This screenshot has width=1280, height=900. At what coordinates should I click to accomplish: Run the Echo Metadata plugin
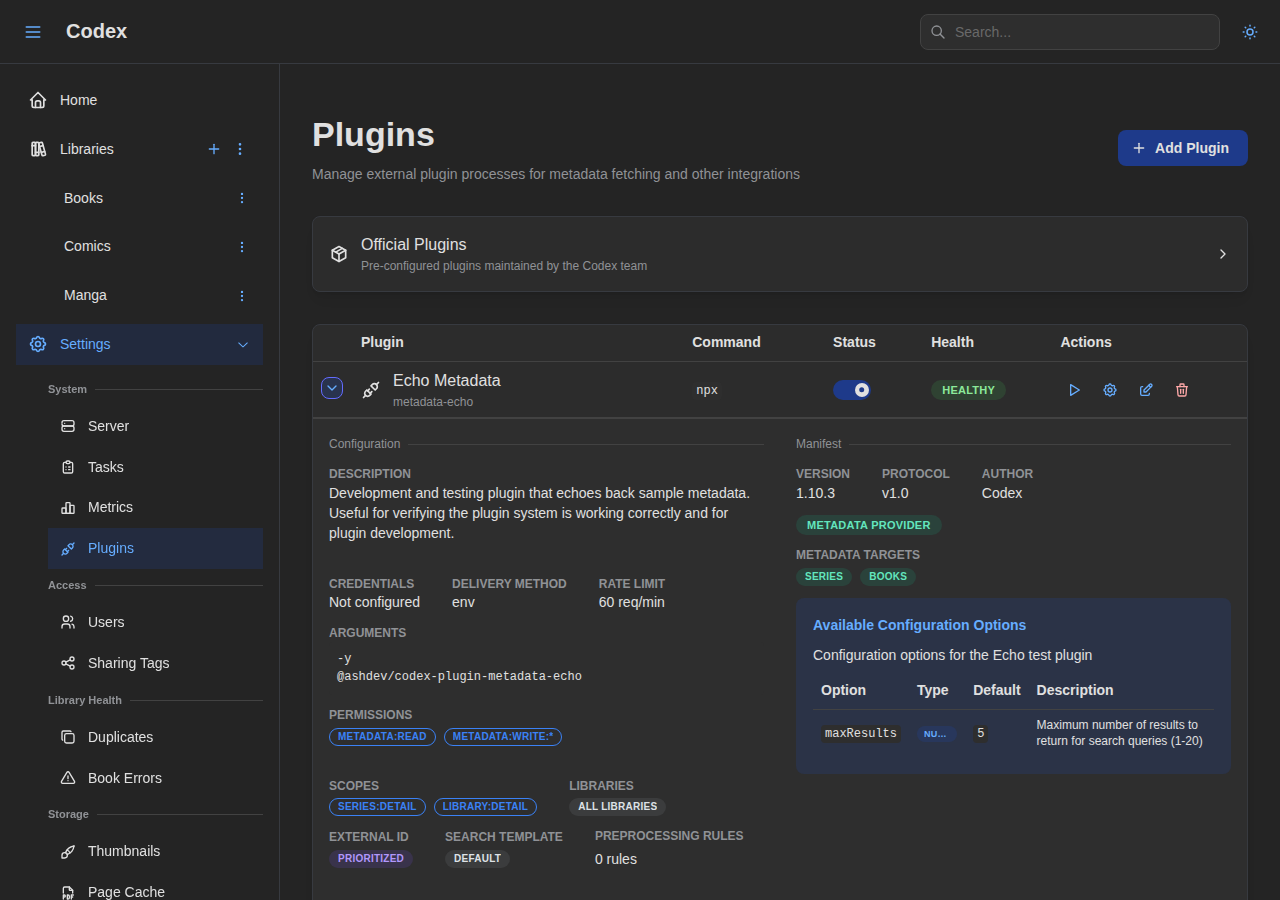point(1074,390)
